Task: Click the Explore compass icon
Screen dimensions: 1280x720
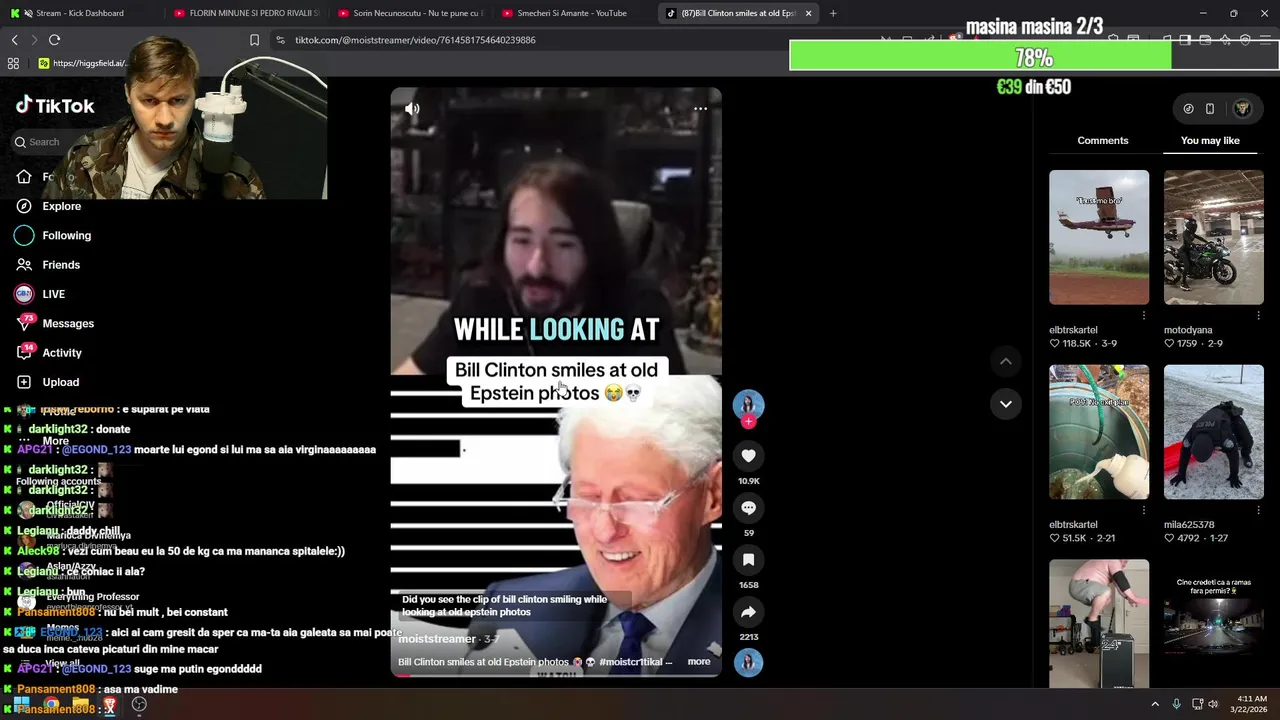Action: click(24, 206)
